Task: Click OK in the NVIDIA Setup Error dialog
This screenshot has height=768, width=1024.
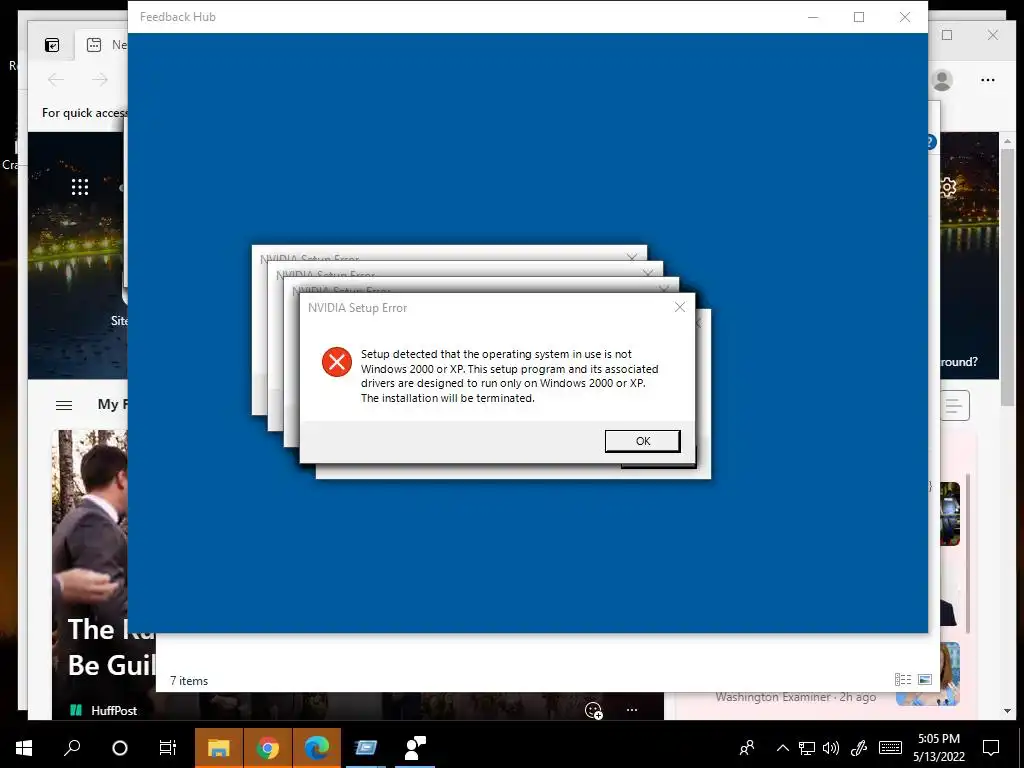Action: click(643, 441)
